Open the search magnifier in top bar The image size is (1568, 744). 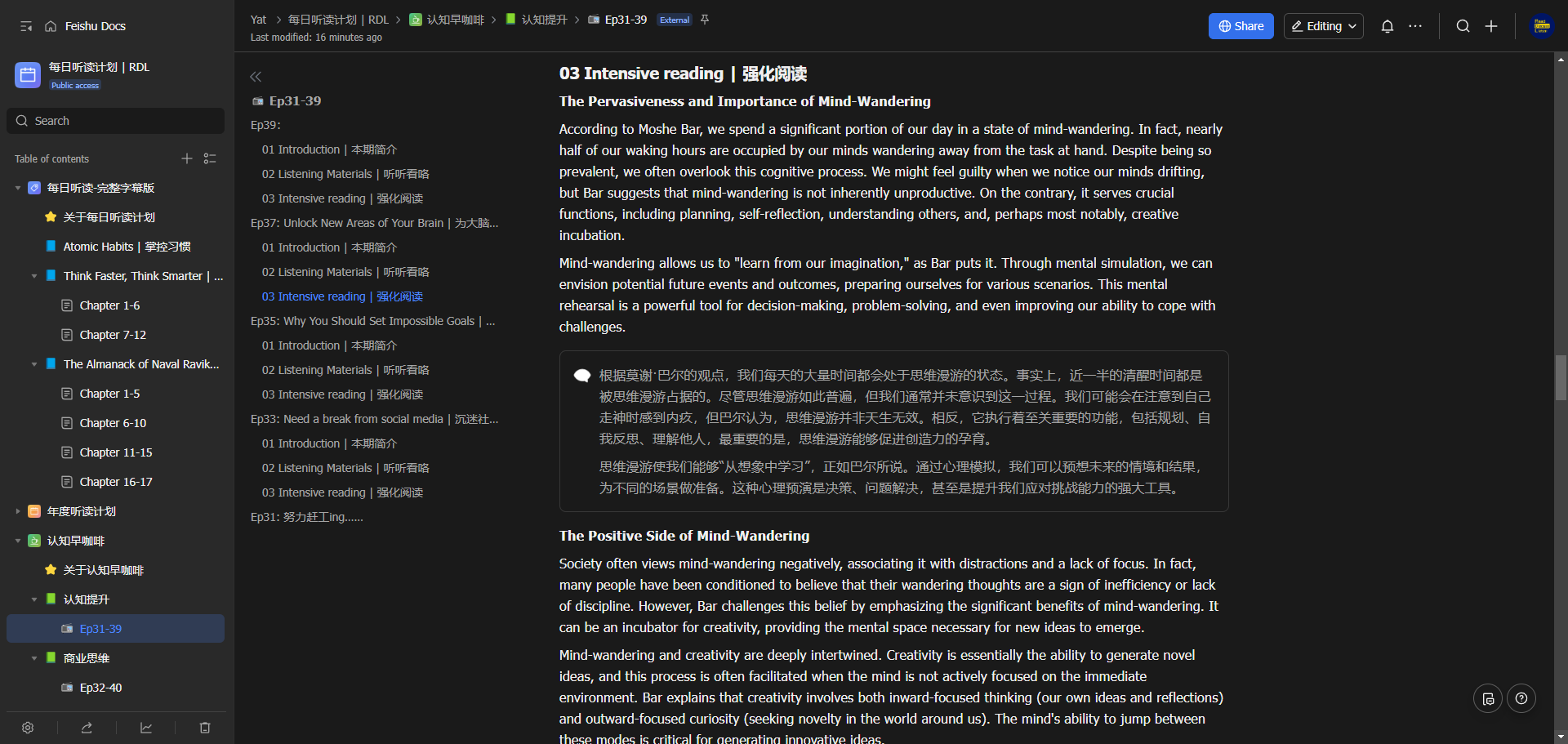[1463, 26]
